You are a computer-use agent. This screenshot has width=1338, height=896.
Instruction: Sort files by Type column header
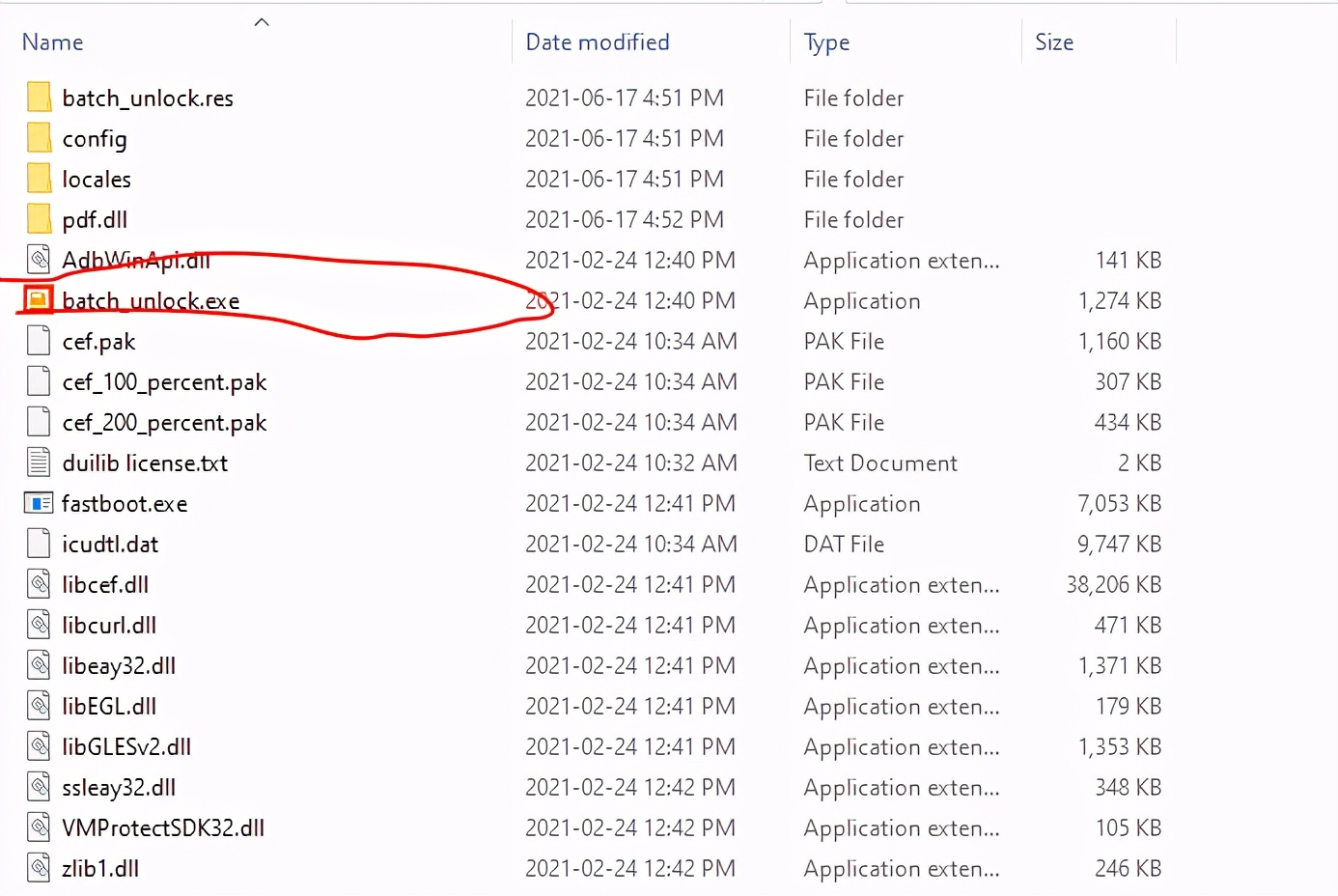pyautogui.click(x=826, y=42)
